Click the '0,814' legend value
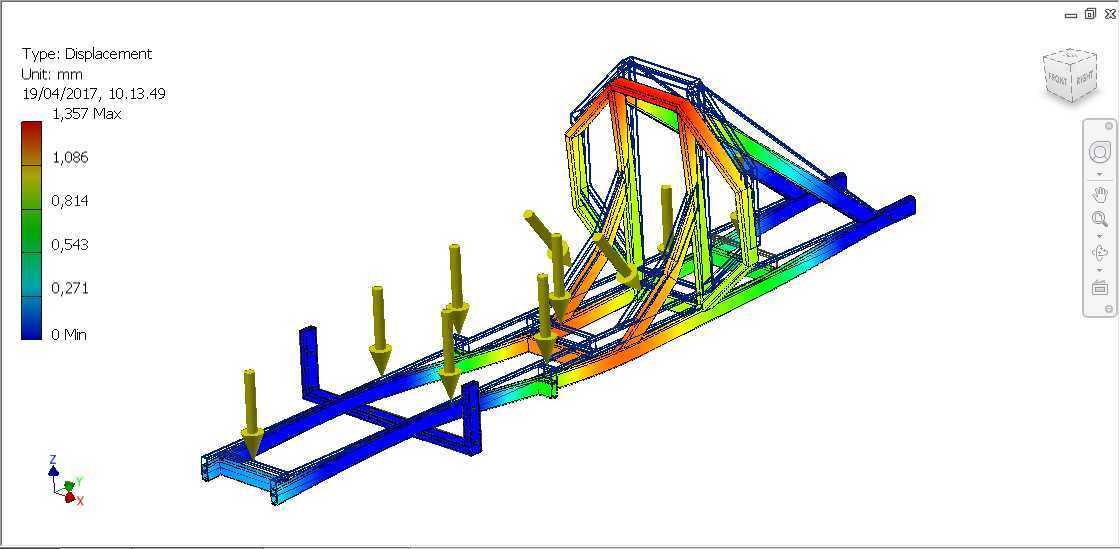This screenshot has height=549, width=1120. point(70,201)
